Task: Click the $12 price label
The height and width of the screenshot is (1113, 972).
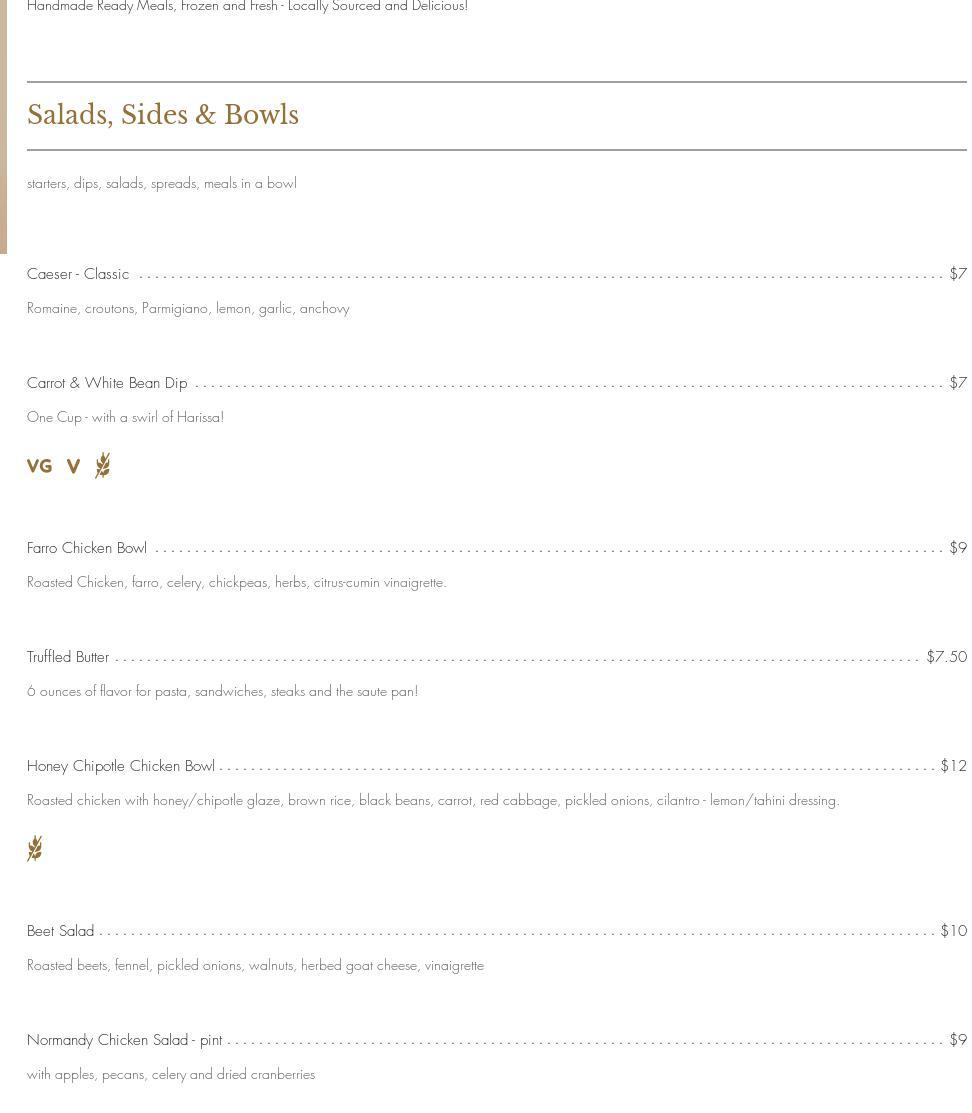Action: (953, 766)
